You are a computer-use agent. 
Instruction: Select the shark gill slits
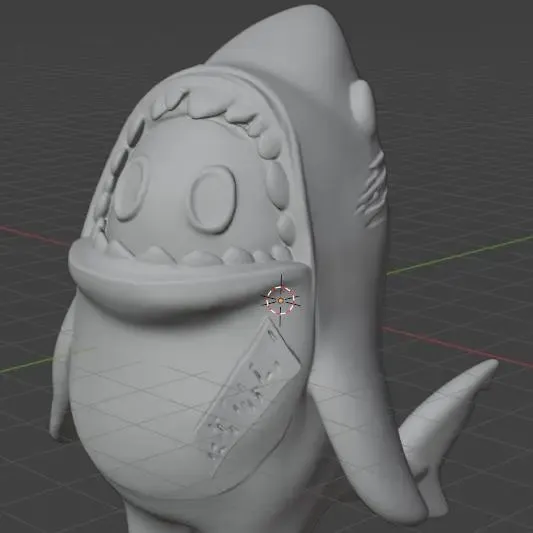(373, 189)
